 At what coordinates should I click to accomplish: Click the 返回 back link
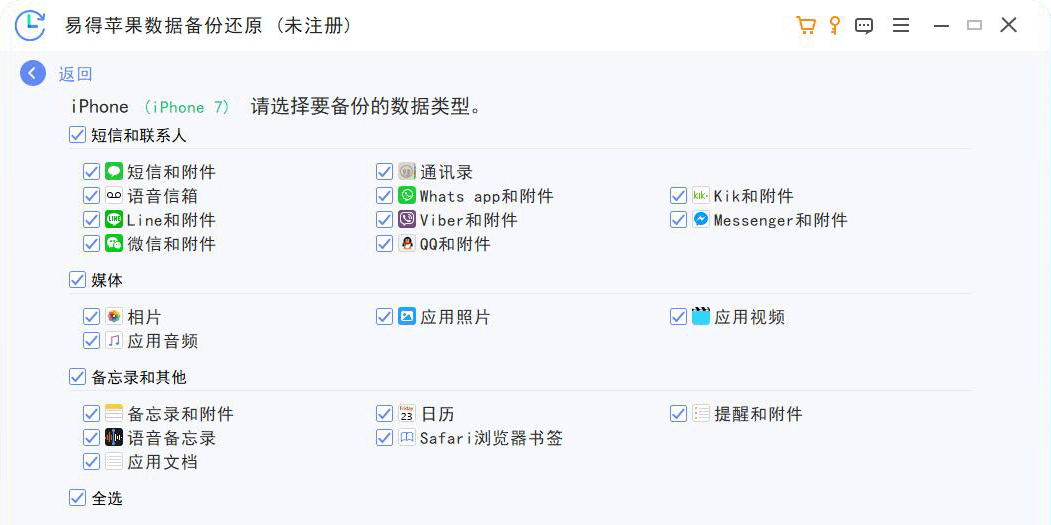pyautogui.click(x=75, y=74)
